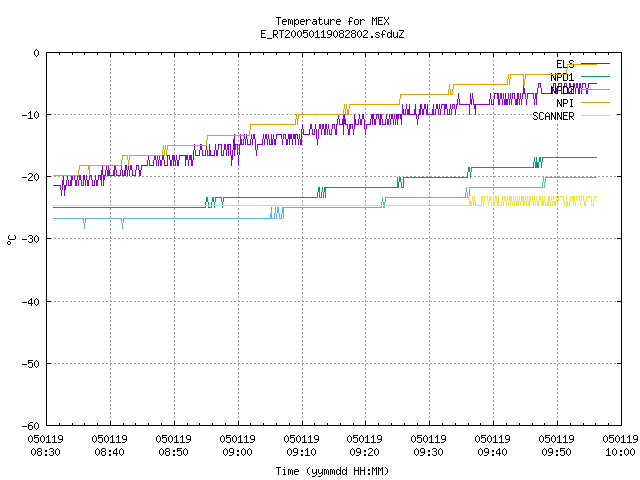Click the x-axis tick 050119 09:30
Viewport: 640px width, 480px height.
[x=428, y=446]
